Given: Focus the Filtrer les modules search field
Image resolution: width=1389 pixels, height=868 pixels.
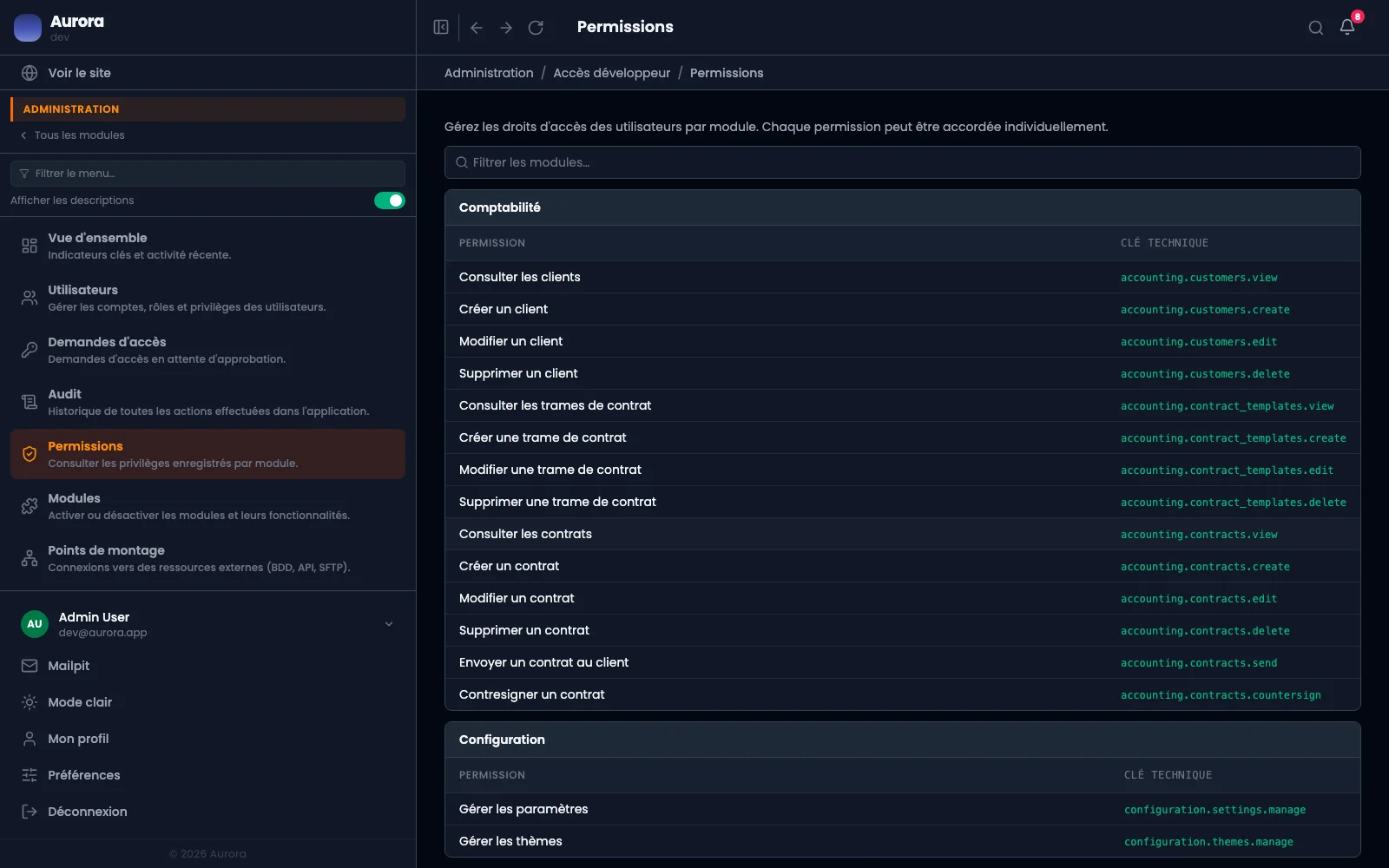Looking at the screenshot, I should coord(902,162).
